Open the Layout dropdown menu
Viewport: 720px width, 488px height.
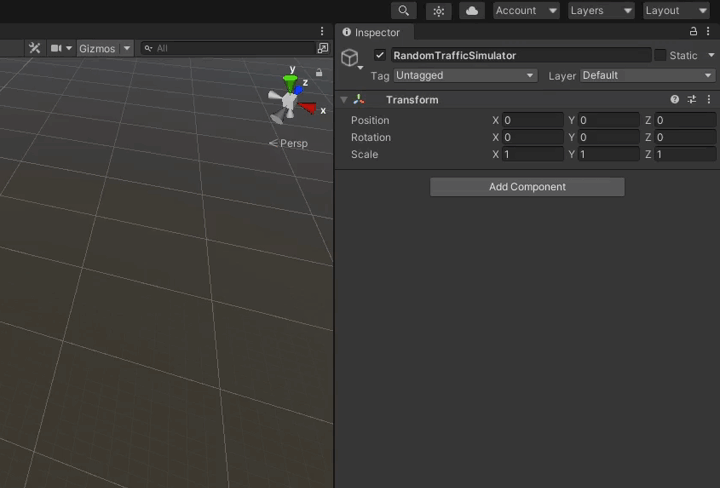676,11
